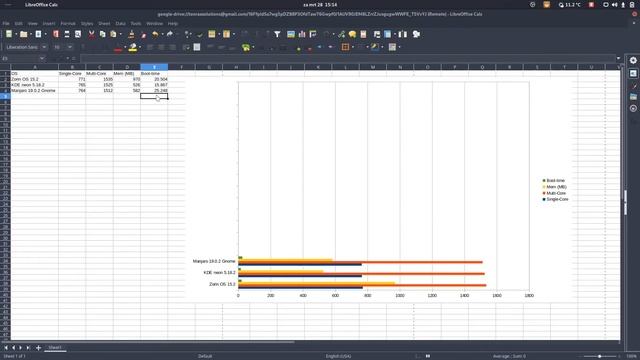Image resolution: width=640 pixels, height=360 pixels.
Task: Activate the clone formatting paintbrush
Action: pyautogui.click(x=131, y=34)
